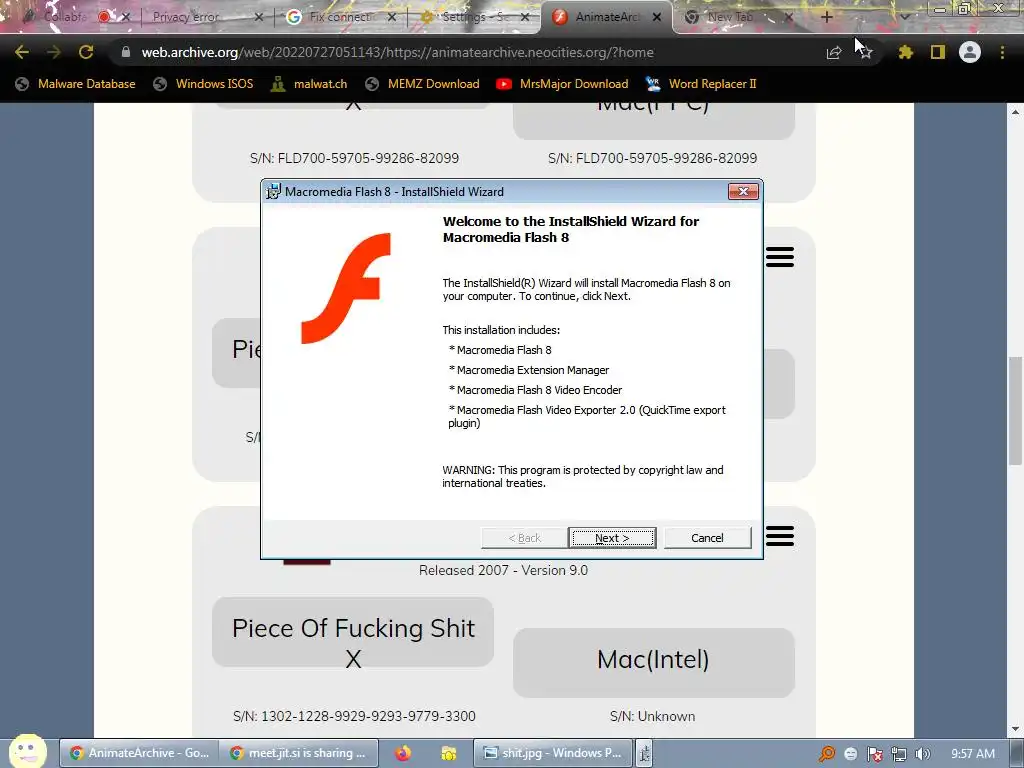
Task: Open Action Center flag tray icon
Action: coord(875,754)
